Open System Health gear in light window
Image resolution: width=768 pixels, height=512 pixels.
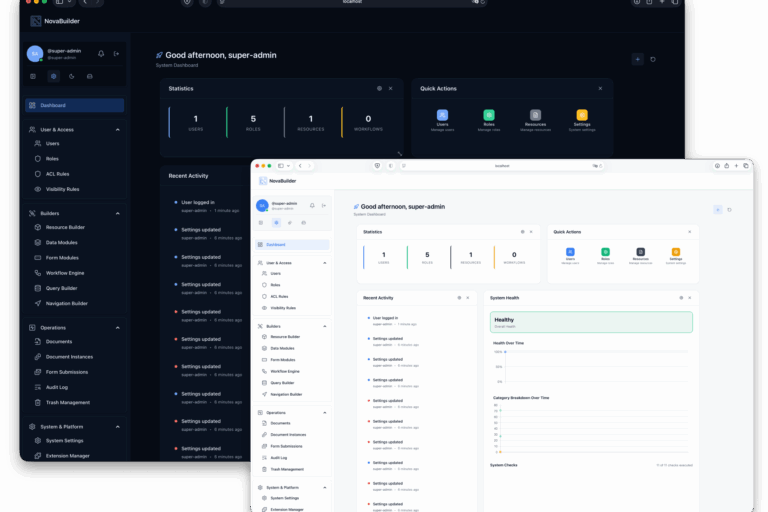681,298
